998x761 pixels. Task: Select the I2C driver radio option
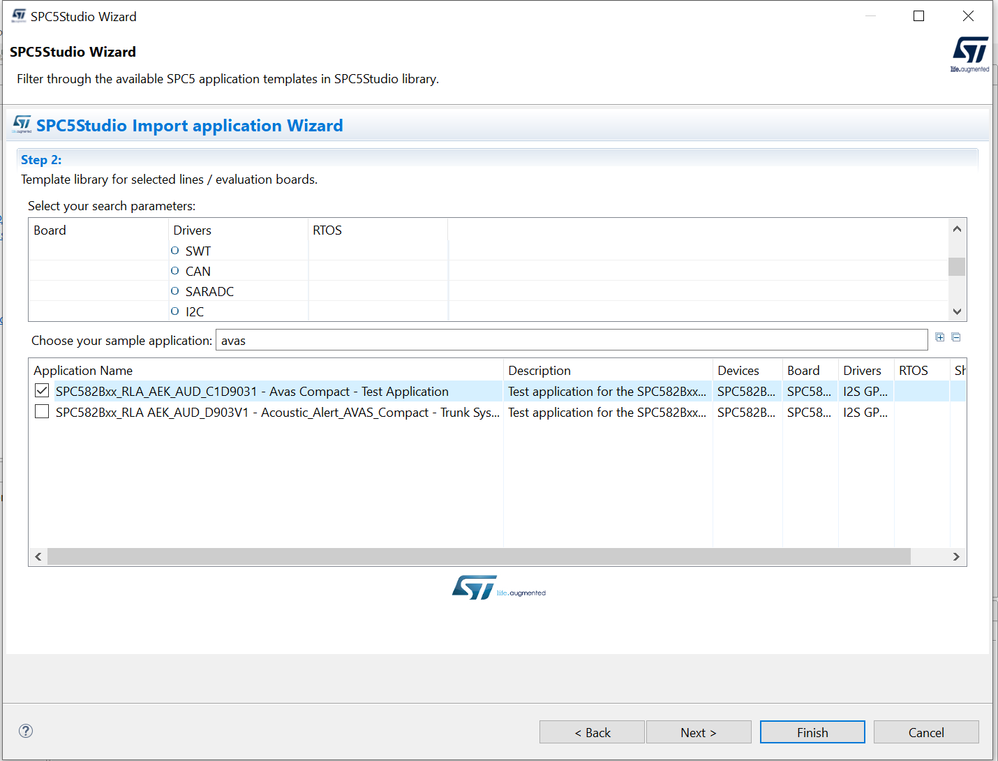tap(174, 312)
